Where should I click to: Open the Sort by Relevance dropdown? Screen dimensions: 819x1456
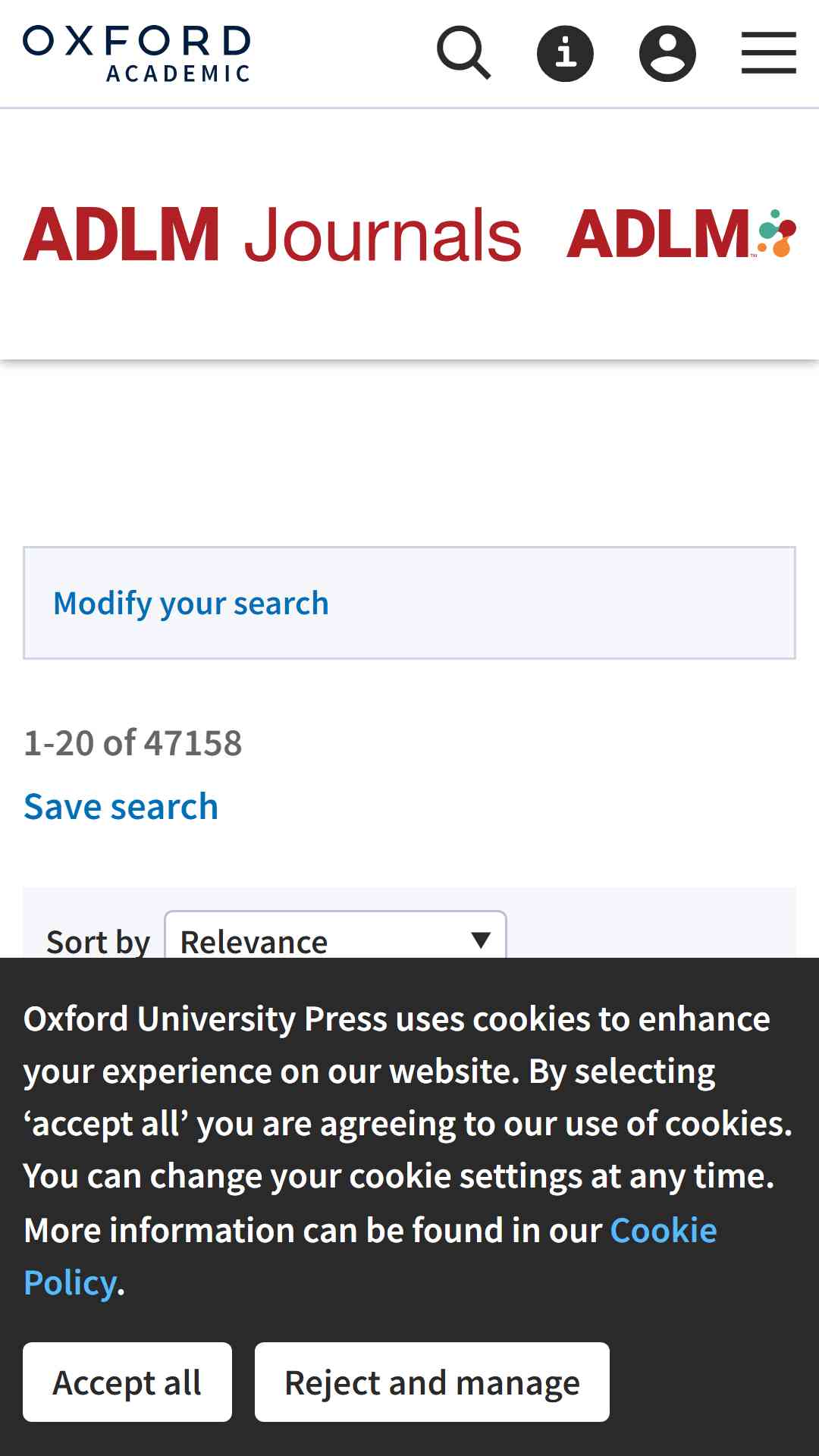tap(335, 935)
